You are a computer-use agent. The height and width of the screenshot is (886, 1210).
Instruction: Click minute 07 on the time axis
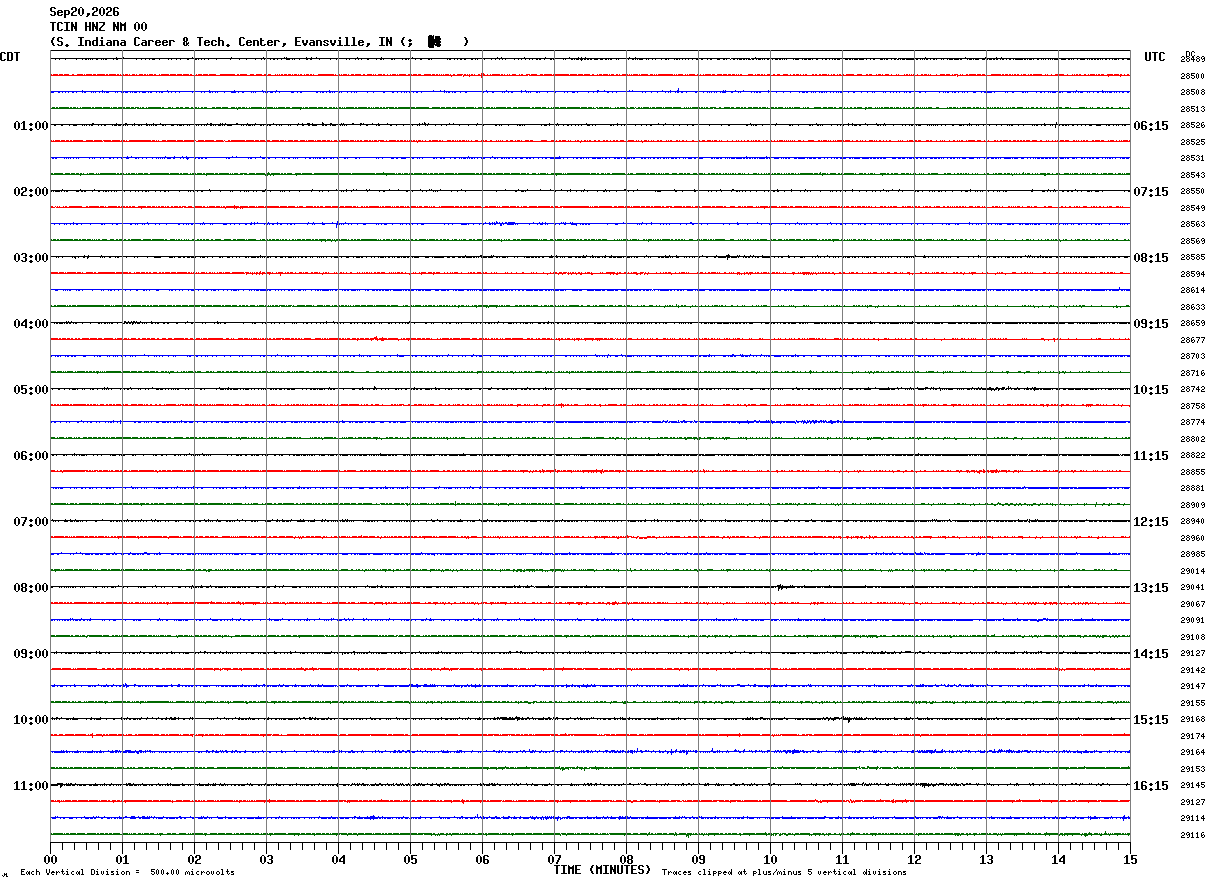pyautogui.click(x=554, y=859)
